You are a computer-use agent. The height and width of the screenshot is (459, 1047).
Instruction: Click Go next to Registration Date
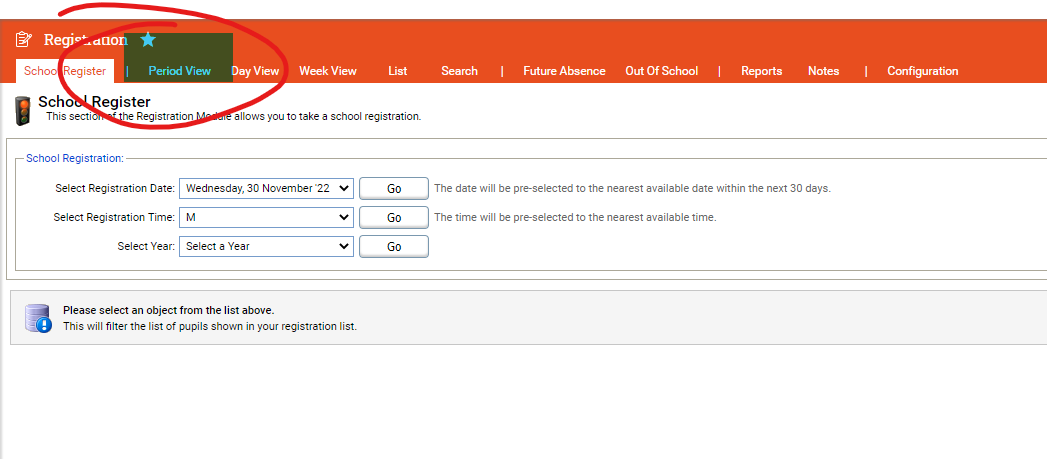[x=394, y=188]
